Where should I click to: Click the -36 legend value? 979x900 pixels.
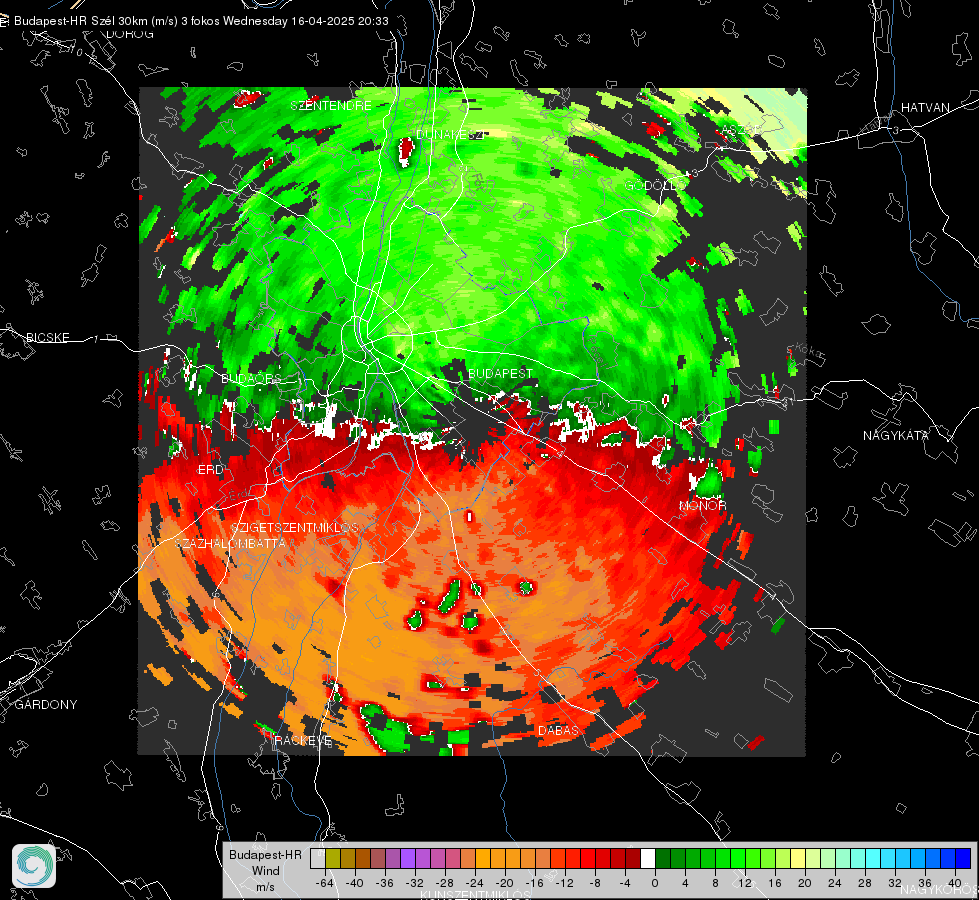[385, 883]
